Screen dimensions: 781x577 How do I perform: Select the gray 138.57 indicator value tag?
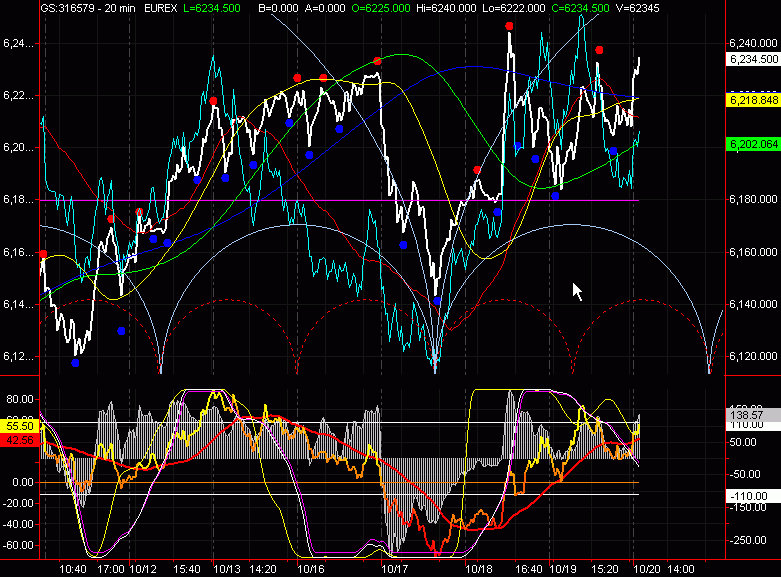753,415
